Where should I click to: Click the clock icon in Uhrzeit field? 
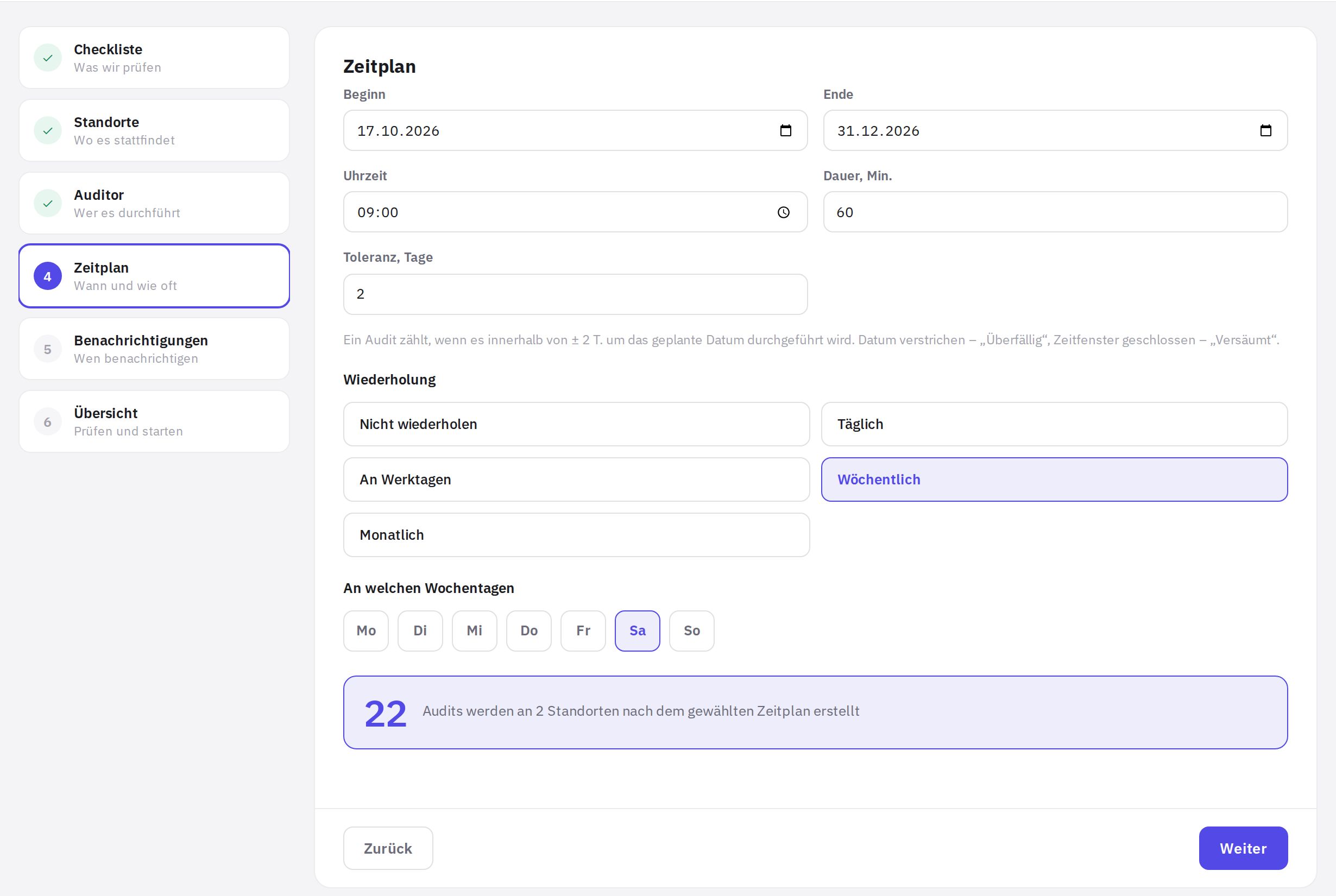coord(784,212)
